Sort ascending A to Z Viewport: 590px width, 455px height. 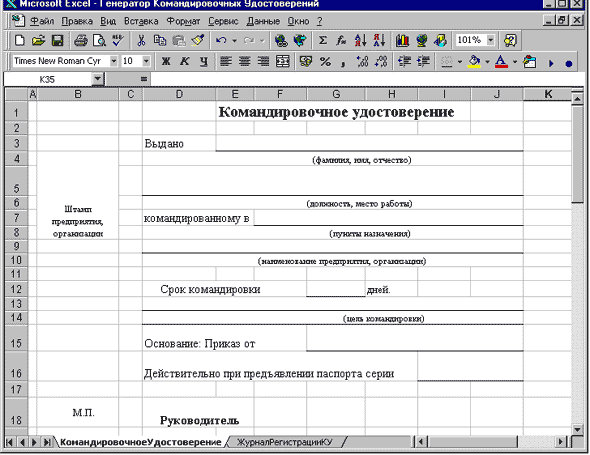tap(360, 40)
